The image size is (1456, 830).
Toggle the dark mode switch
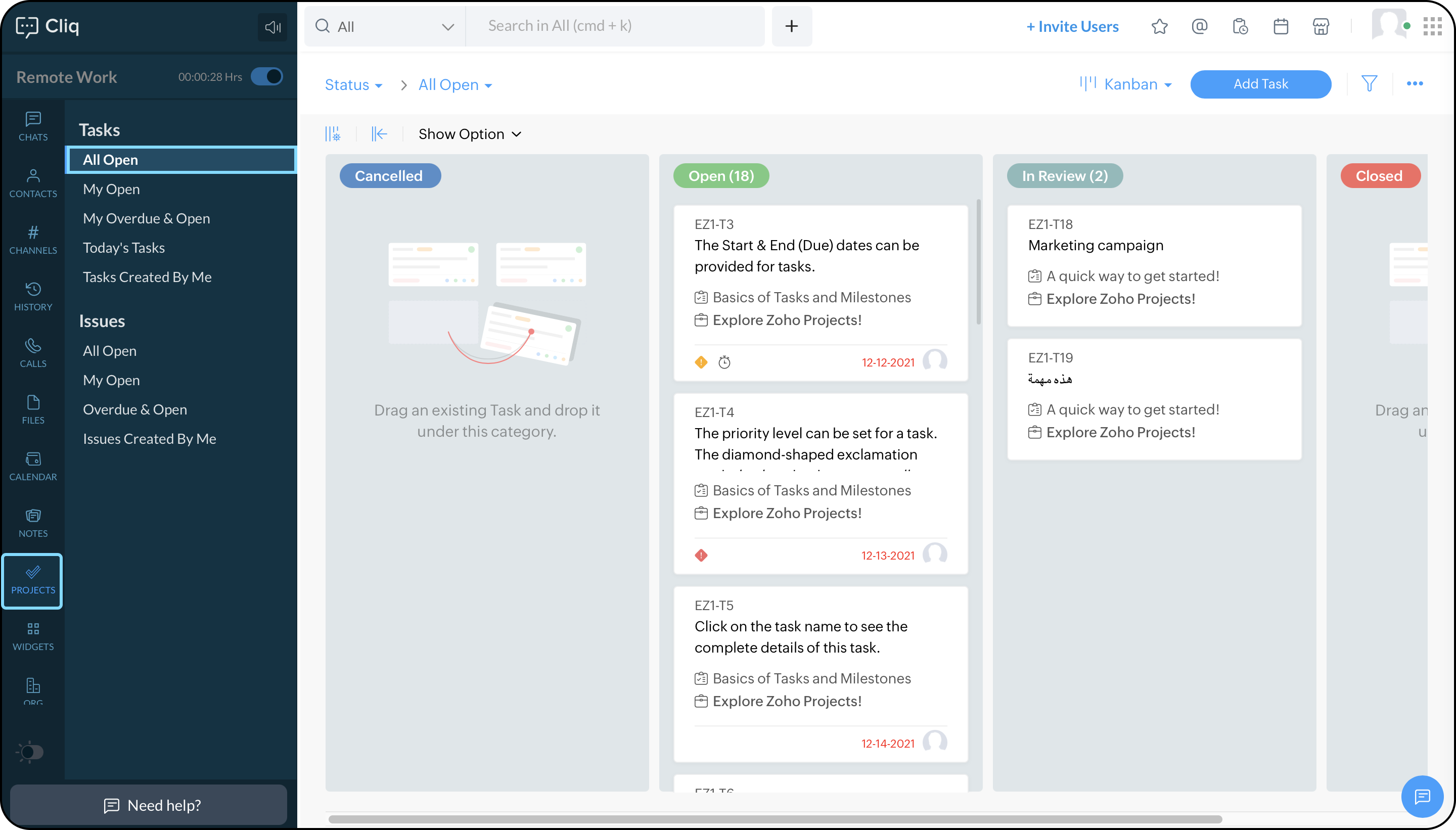coord(30,751)
